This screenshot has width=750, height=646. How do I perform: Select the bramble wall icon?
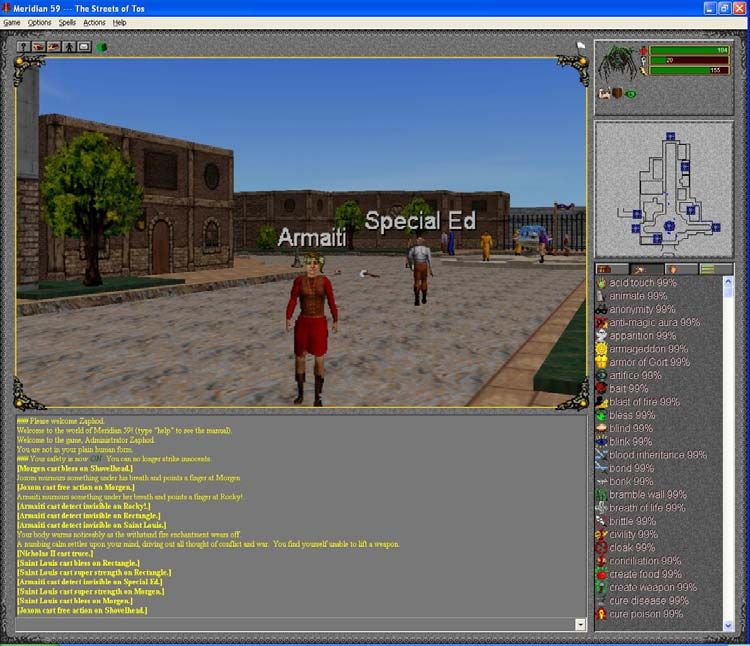[601, 495]
